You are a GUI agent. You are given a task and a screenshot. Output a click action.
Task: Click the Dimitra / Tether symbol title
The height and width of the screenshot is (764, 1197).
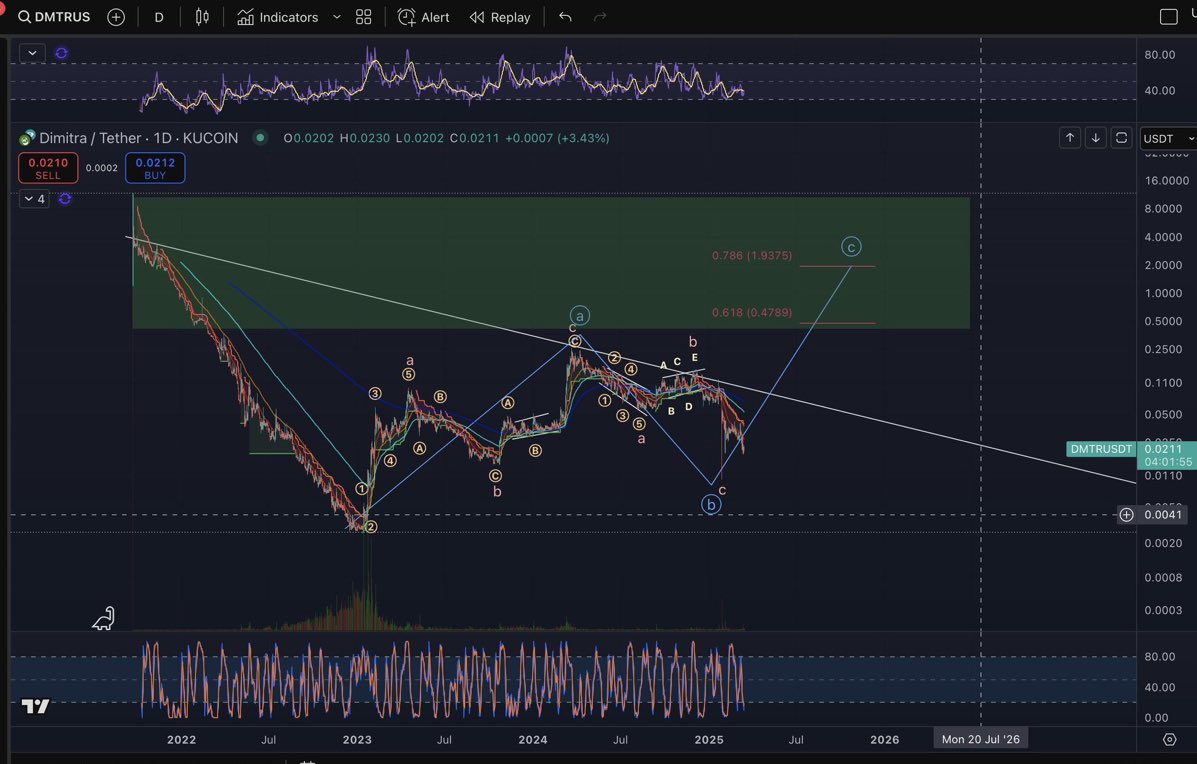coord(138,138)
